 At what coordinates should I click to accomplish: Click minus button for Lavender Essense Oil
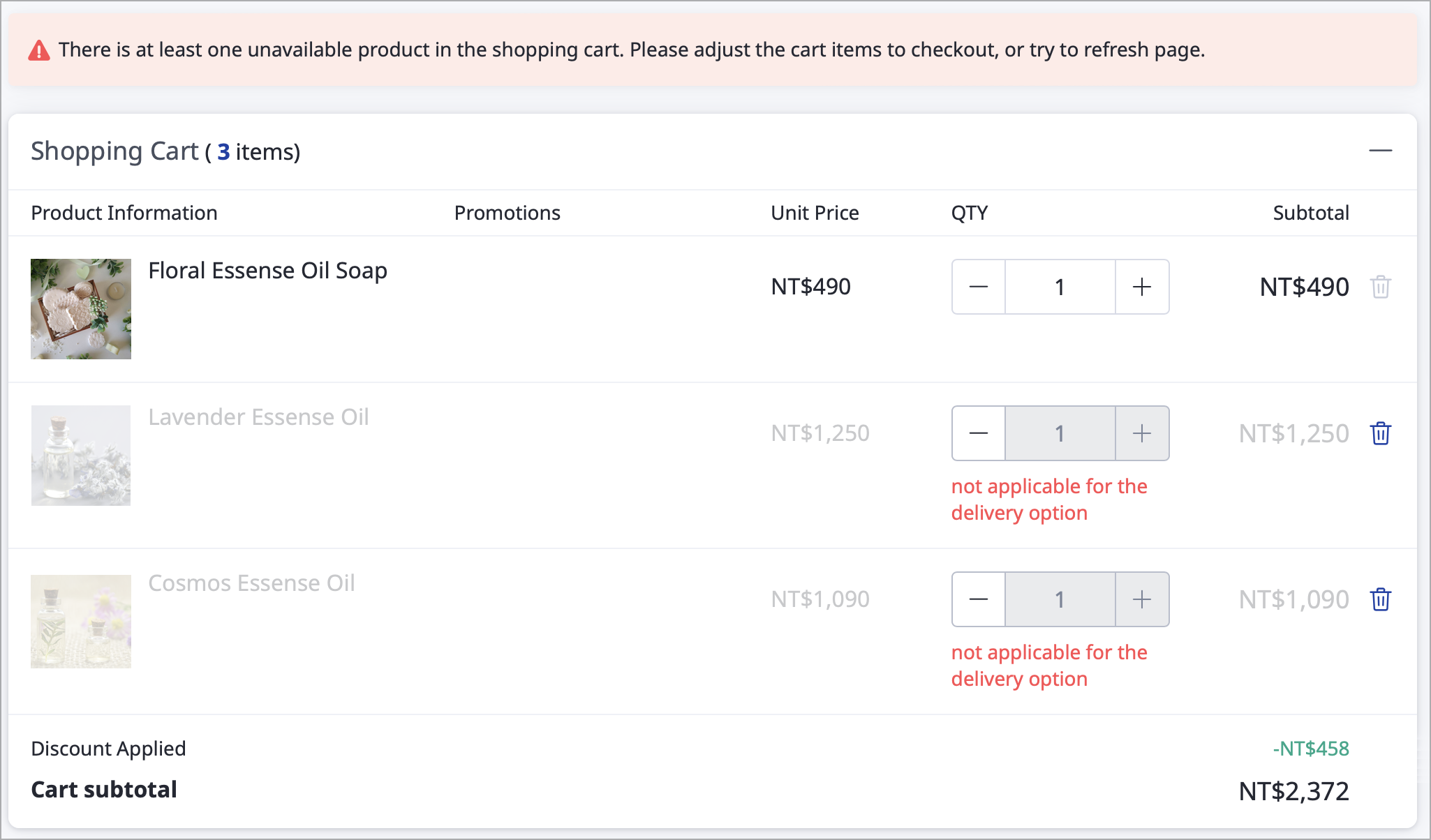tap(979, 433)
